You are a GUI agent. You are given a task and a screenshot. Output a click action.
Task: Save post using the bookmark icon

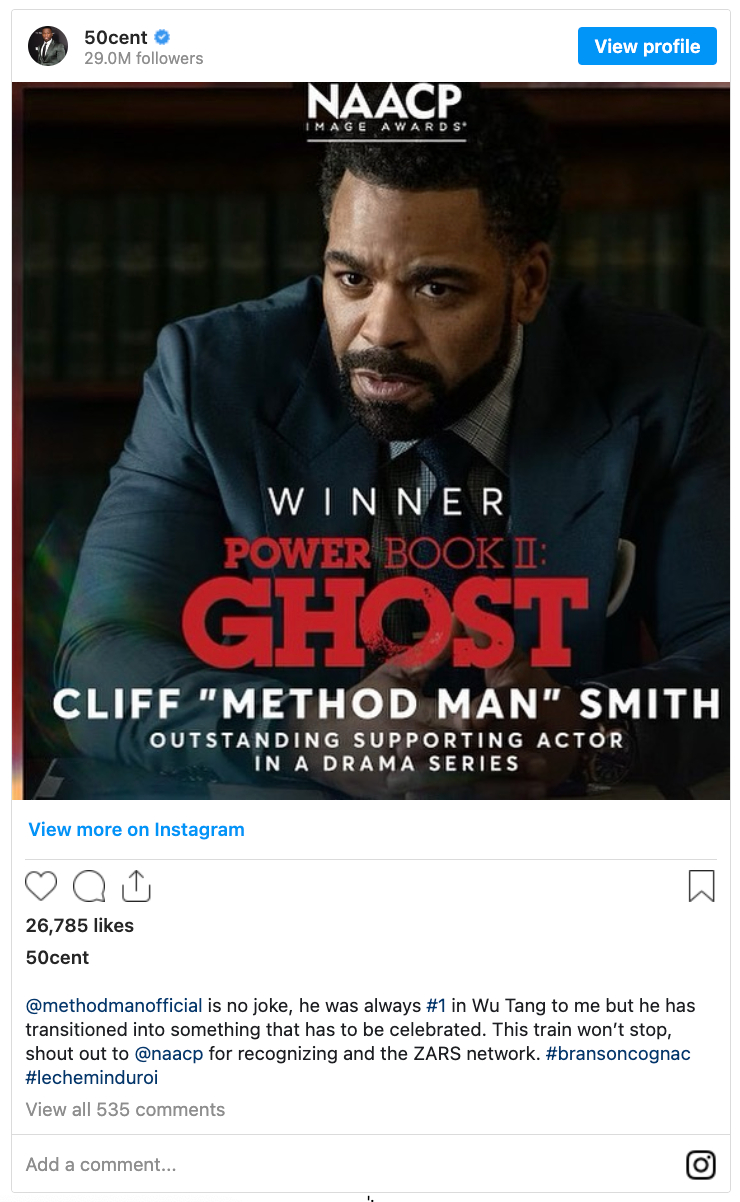702,886
